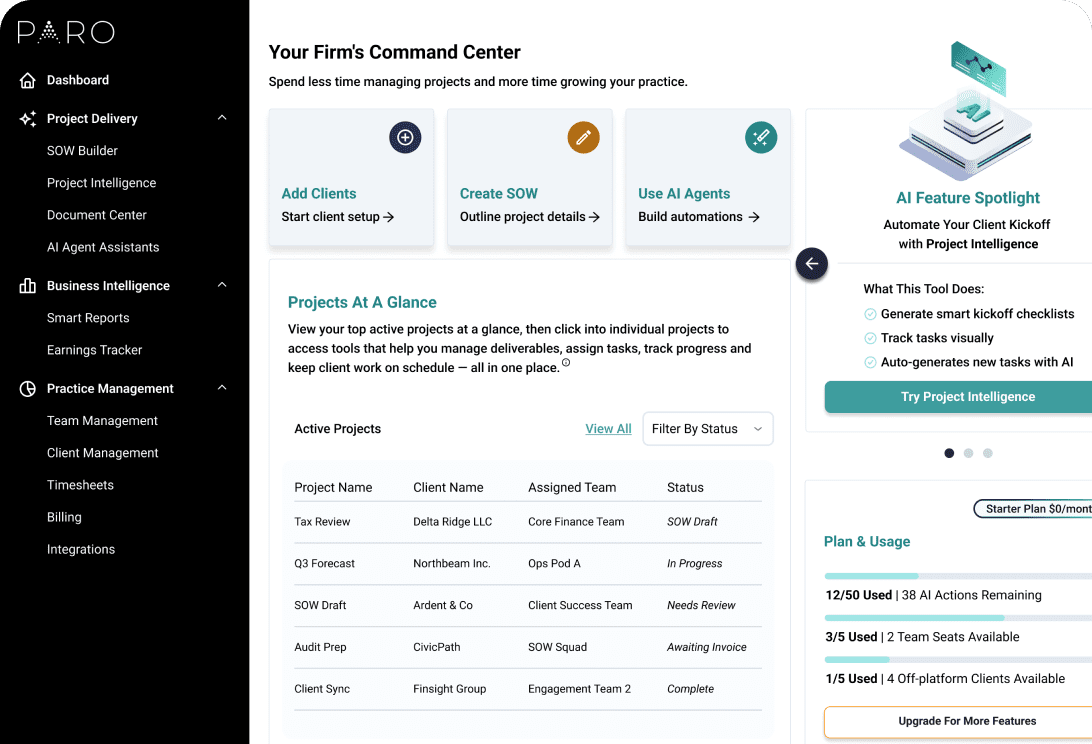Select the Add Clients plus icon
This screenshot has width=1092, height=744.
(x=405, y=137)
